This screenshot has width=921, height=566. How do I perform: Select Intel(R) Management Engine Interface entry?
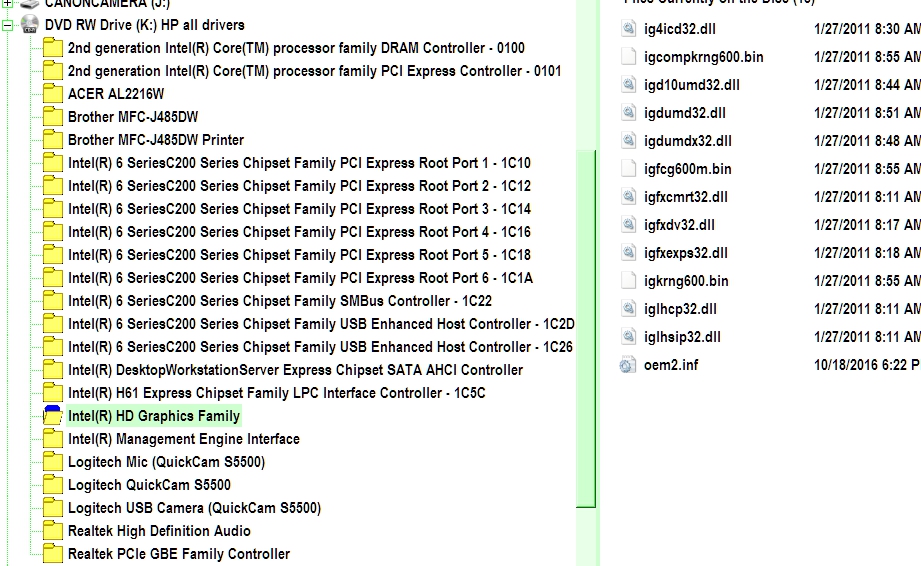(x=184, y=439)
